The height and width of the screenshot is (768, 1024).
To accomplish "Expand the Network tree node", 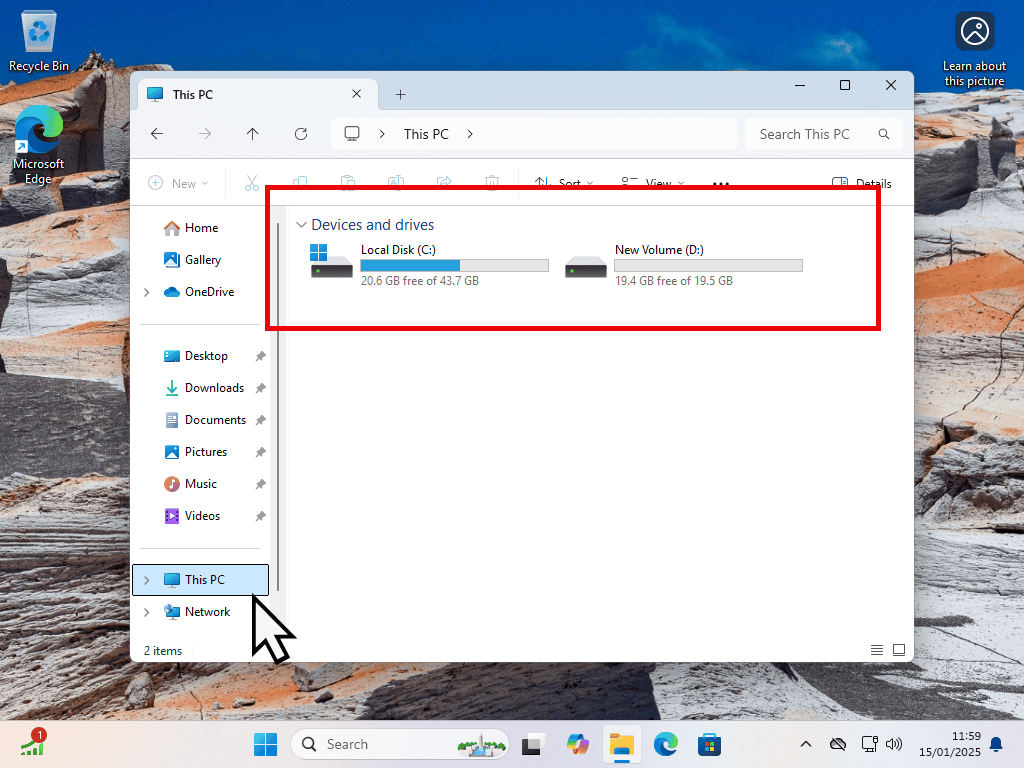I will (x=147, y=612).
